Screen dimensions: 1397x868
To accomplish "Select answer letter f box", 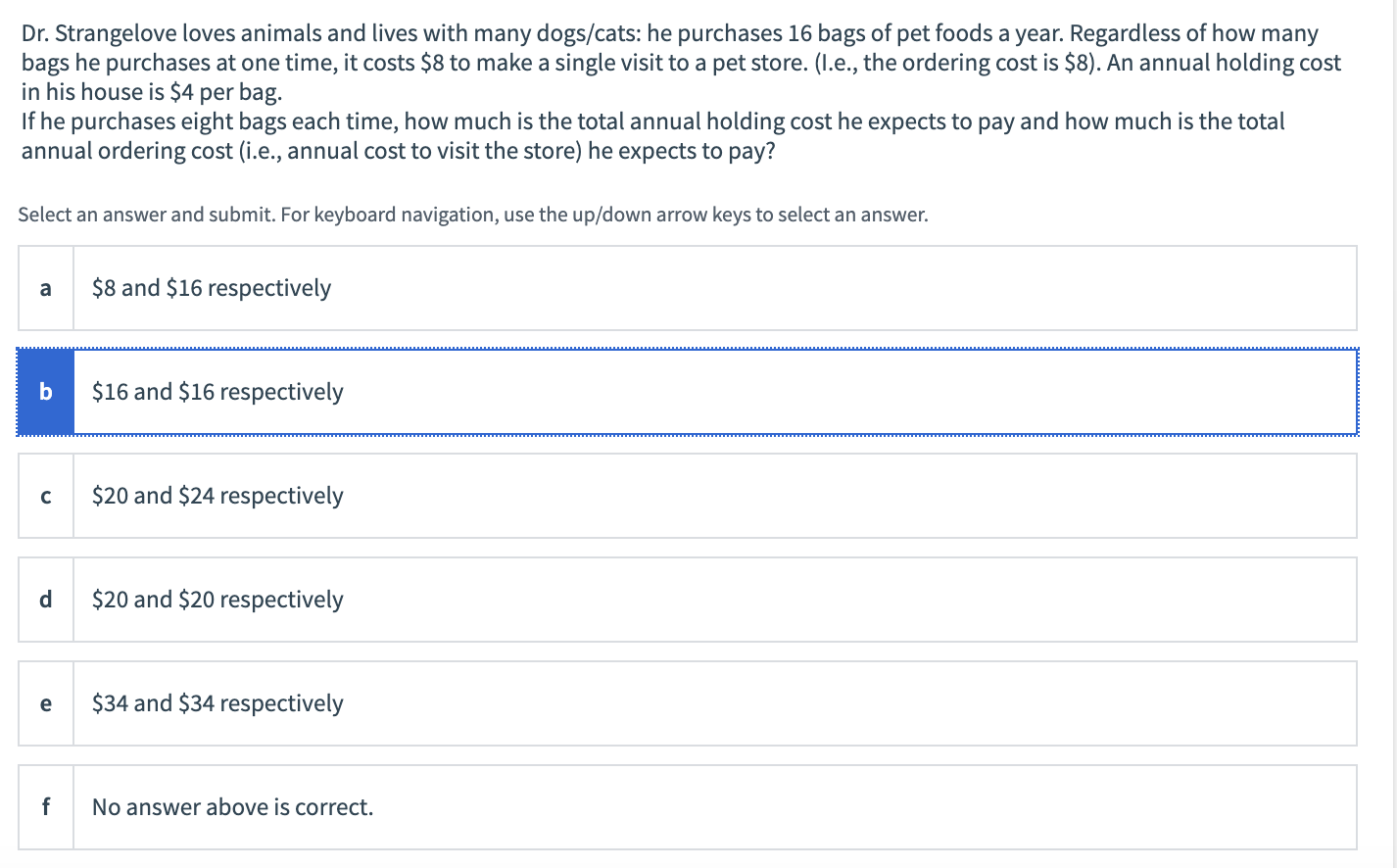I will pos(46,807).
